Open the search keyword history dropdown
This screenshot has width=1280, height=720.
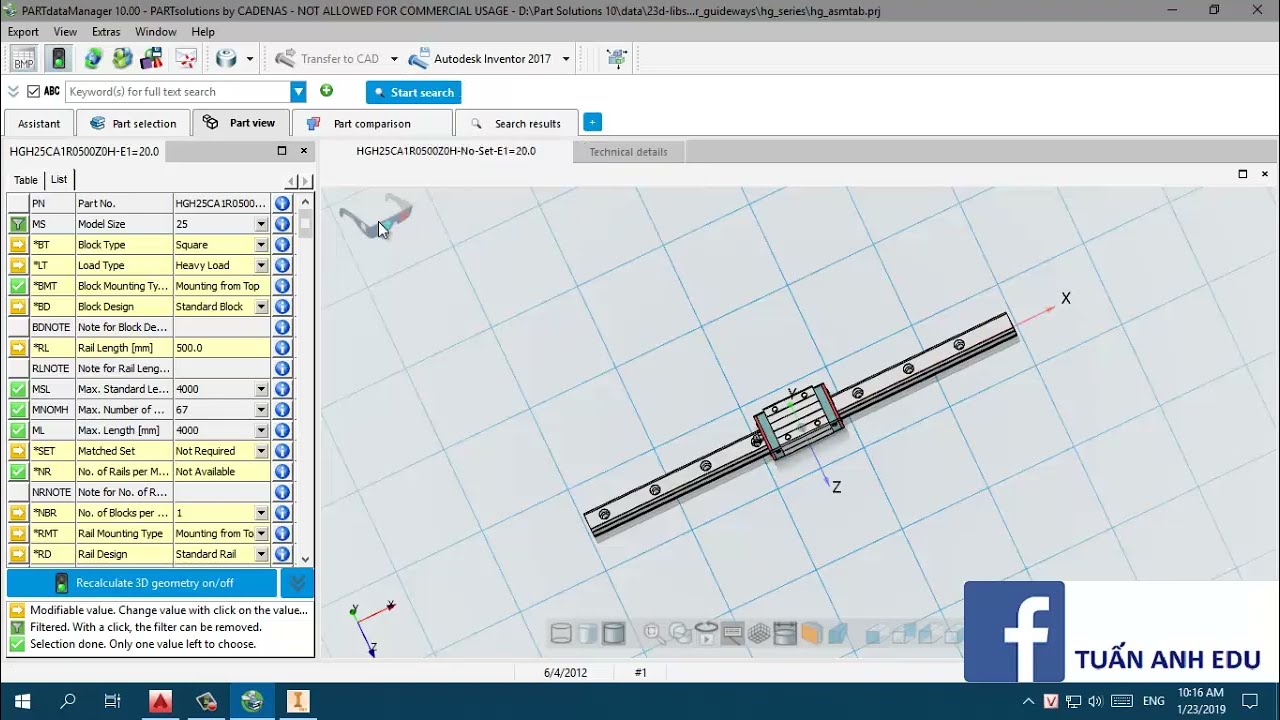coord(298,92)
